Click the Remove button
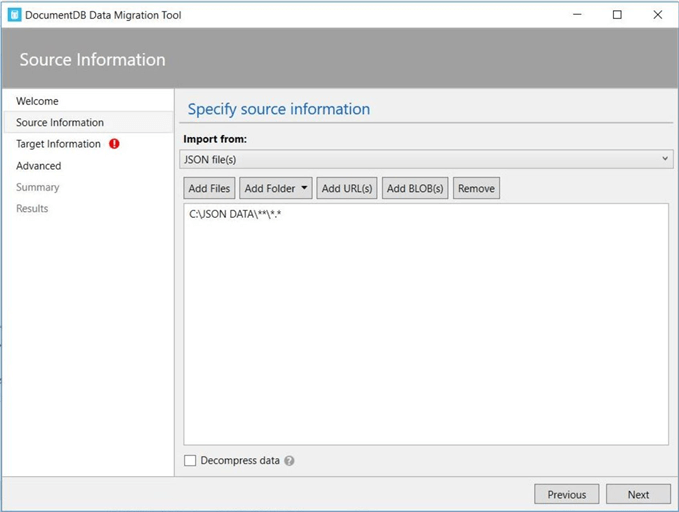 [x=476, y=188]
